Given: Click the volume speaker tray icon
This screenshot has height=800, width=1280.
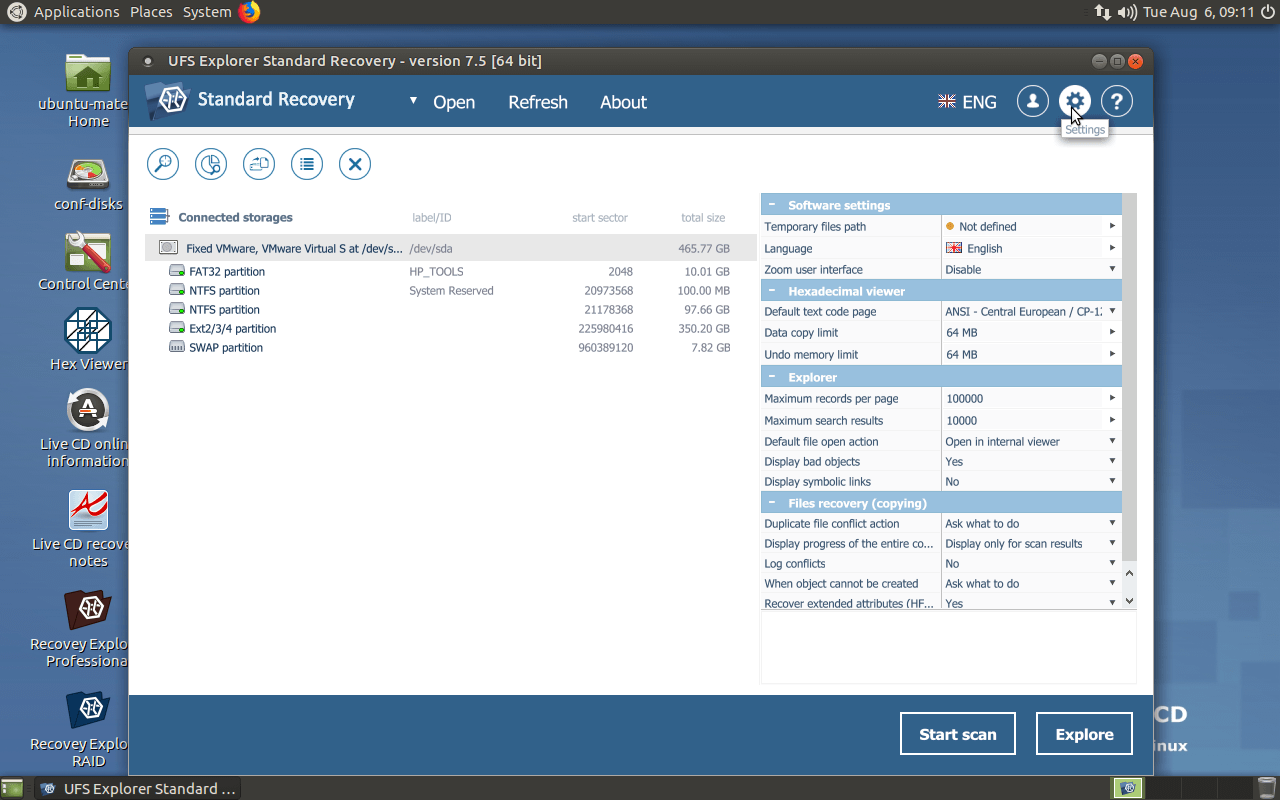Looking at the screenshot, I should pos(1127,12).
